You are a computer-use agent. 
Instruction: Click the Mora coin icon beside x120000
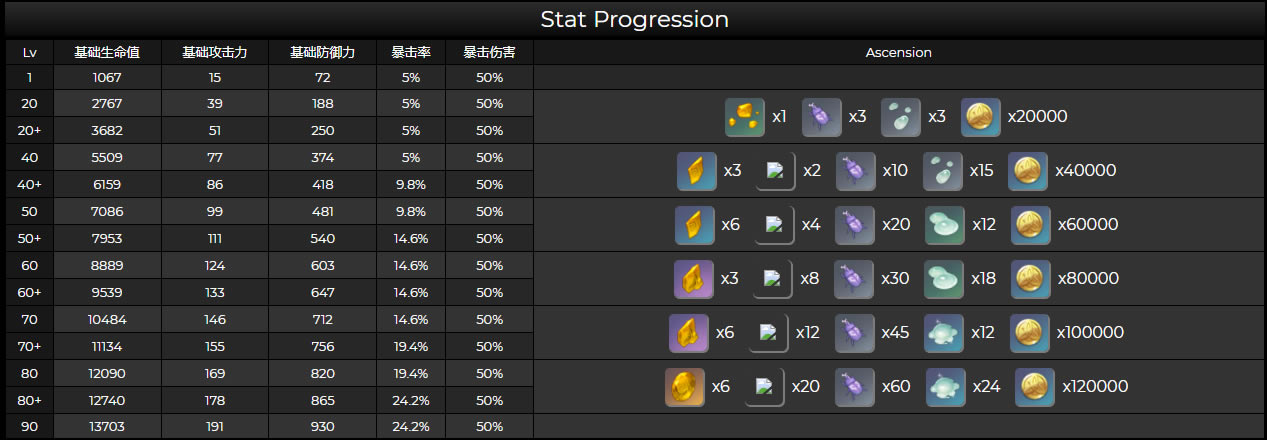point(1035,387)
